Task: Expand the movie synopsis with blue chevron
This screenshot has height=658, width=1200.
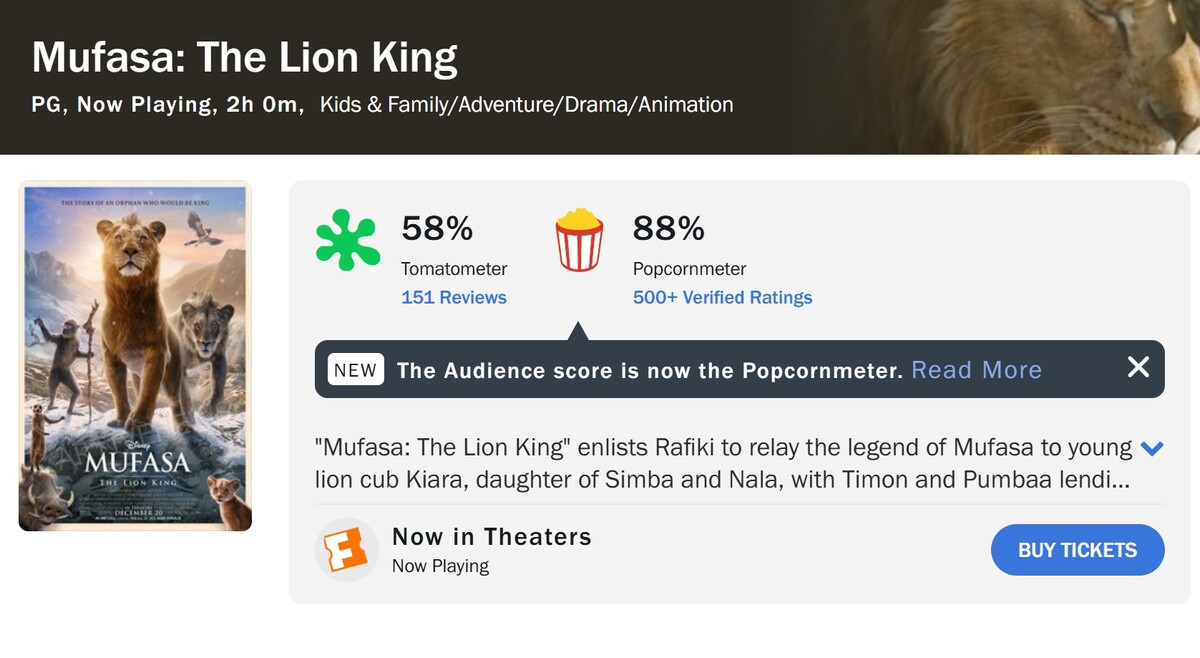Action: [x=1152, y=449]
